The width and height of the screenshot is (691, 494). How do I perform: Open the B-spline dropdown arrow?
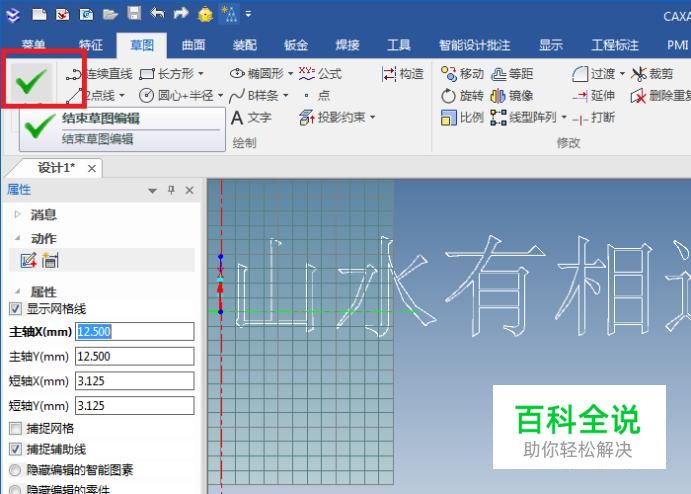(286, 95)
